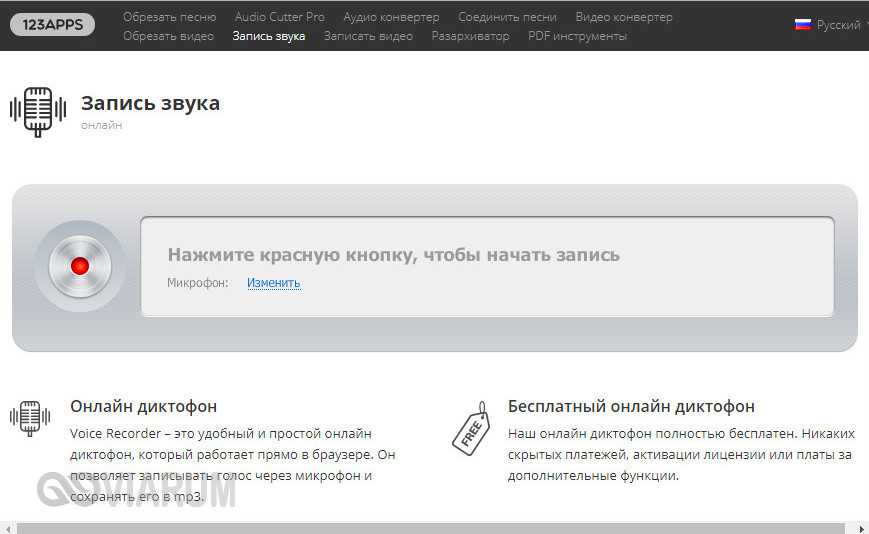Open PDF инструменты menu
Image resolution: width=869 pixels, height=534 pixels.
pyautogui.click(x=577, y=36)
